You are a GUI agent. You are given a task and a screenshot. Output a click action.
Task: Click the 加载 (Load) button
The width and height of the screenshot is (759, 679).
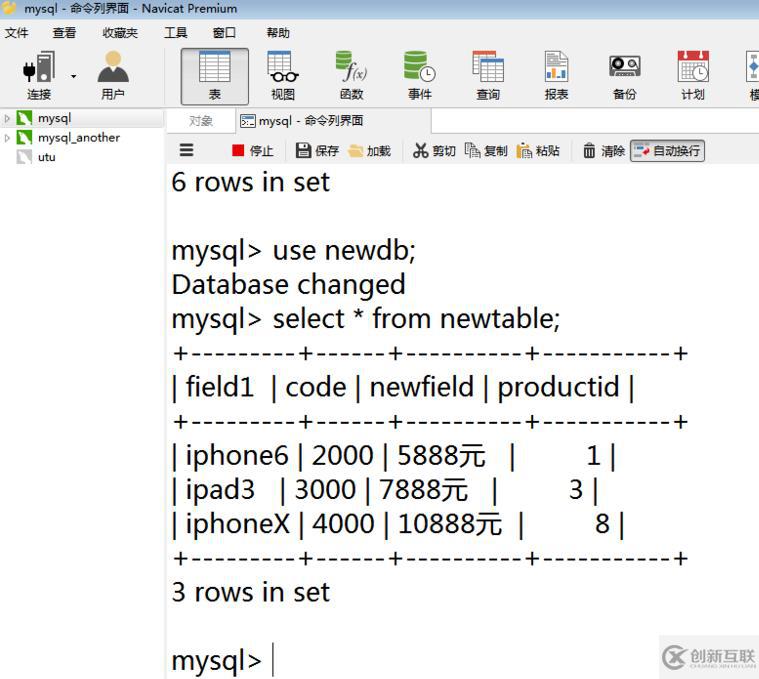[369, 151]
